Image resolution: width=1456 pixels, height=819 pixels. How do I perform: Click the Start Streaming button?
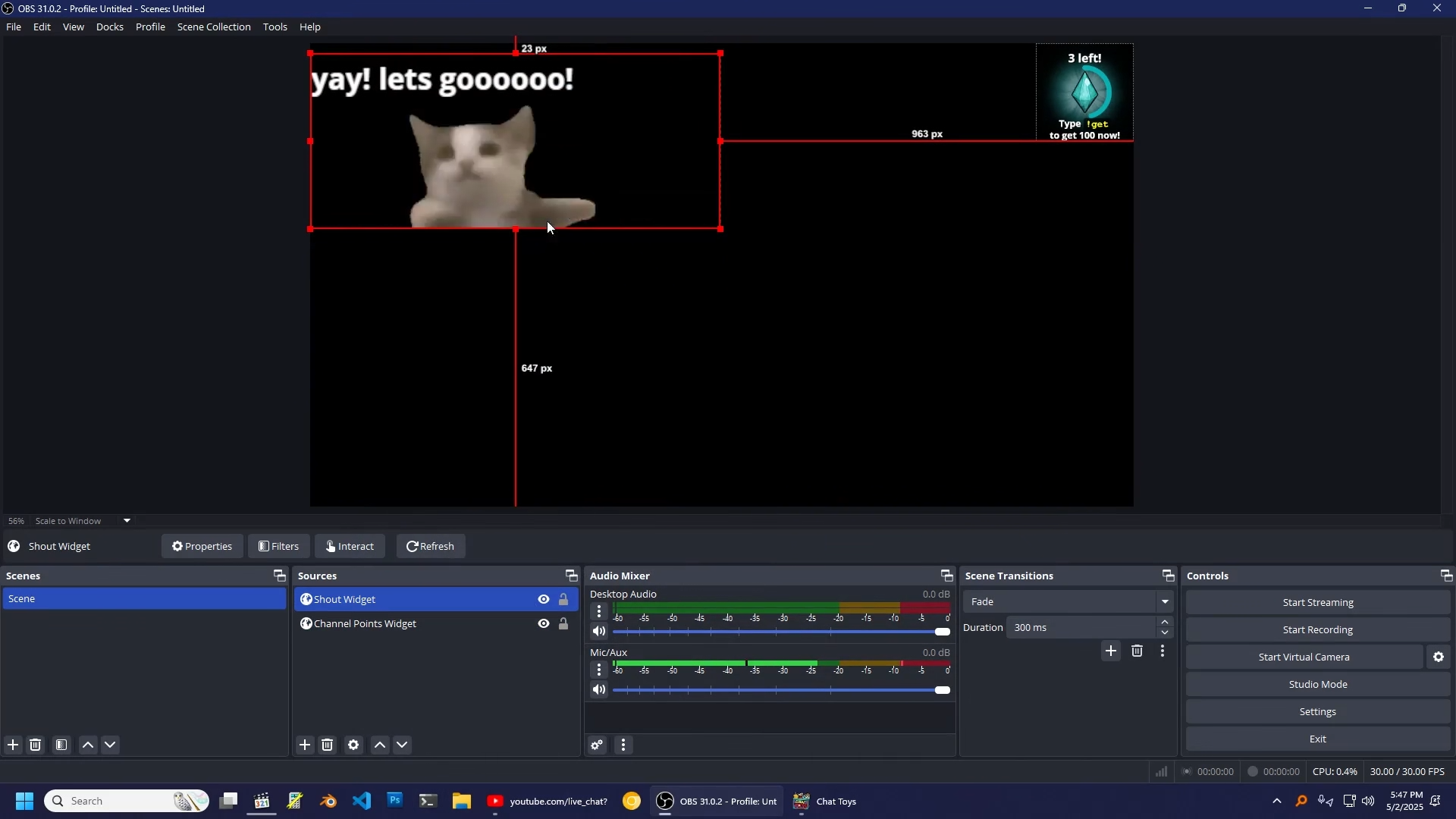pyautogui.click(x=1317, y=603)
